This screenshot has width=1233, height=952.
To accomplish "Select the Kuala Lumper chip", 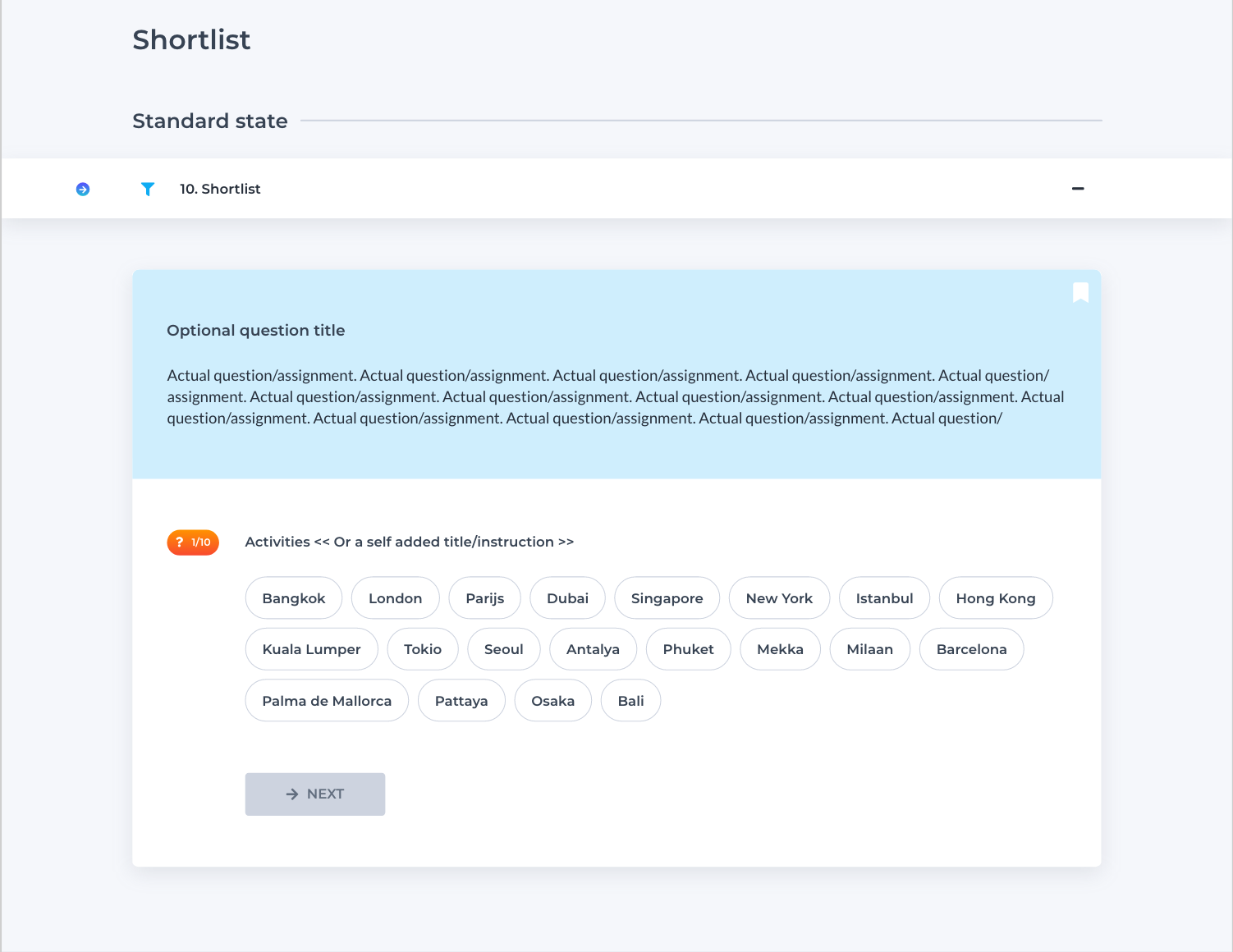I will pyautogui.click(x=312, y=649).
